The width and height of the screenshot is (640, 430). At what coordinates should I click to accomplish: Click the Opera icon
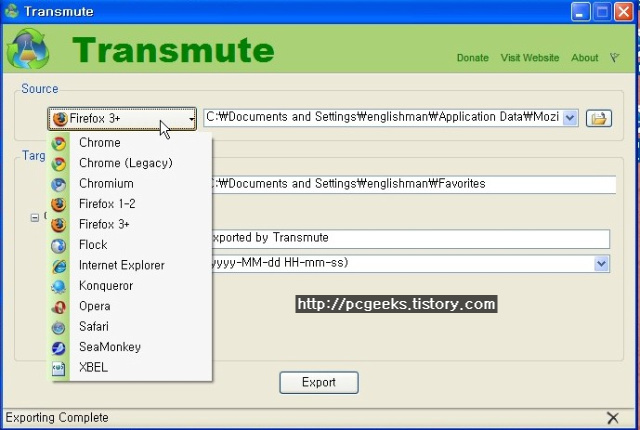[x=59, y=306]
